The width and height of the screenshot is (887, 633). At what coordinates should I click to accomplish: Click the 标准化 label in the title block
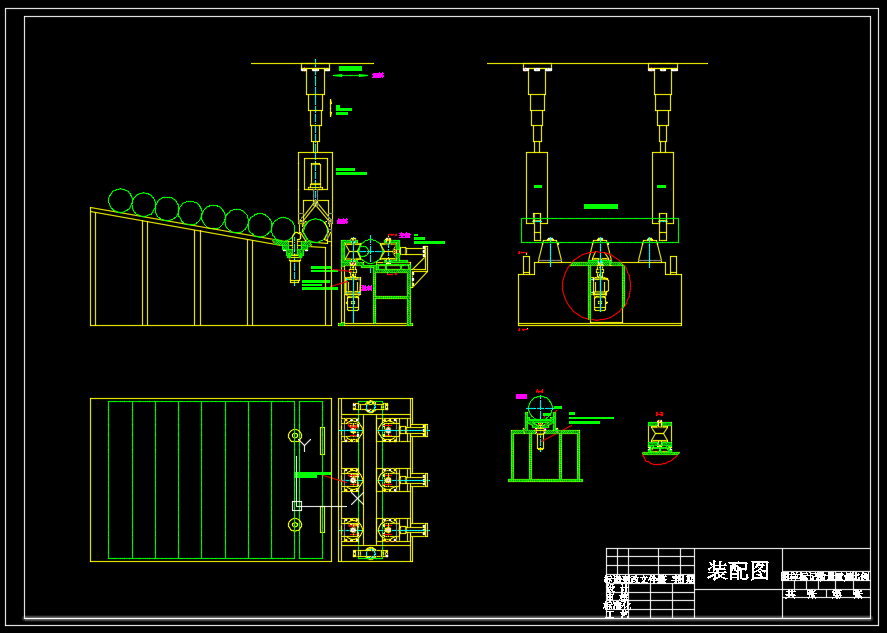click(x=617, y=605)
